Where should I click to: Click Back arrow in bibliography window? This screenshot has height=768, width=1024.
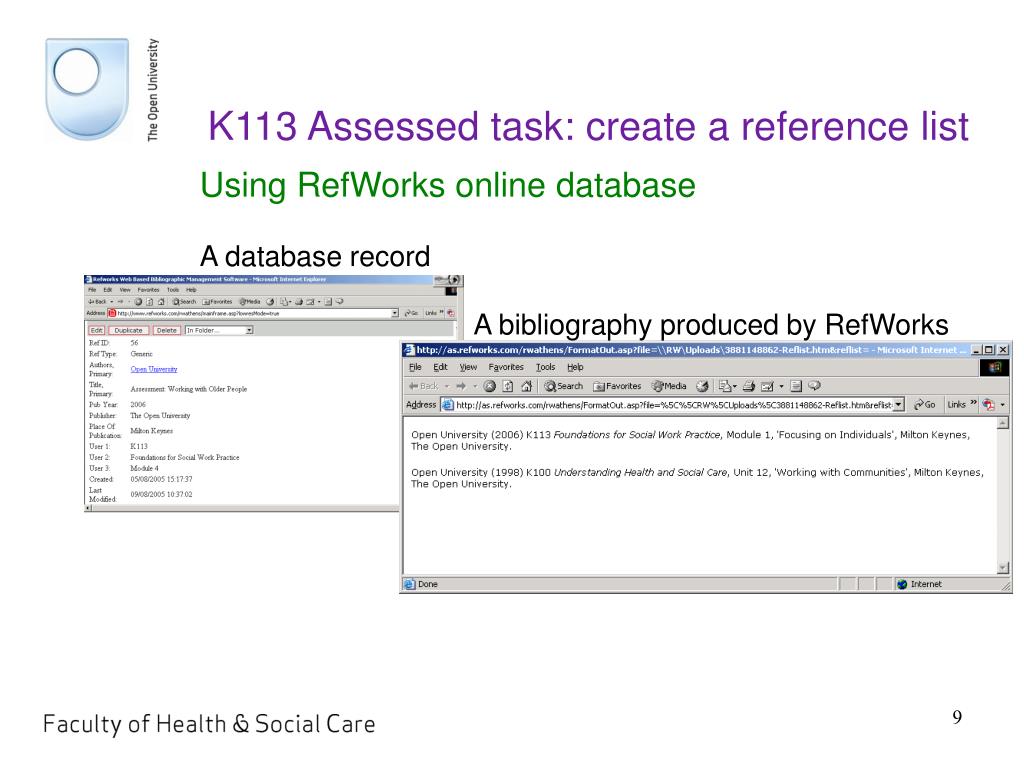[423, 386]
